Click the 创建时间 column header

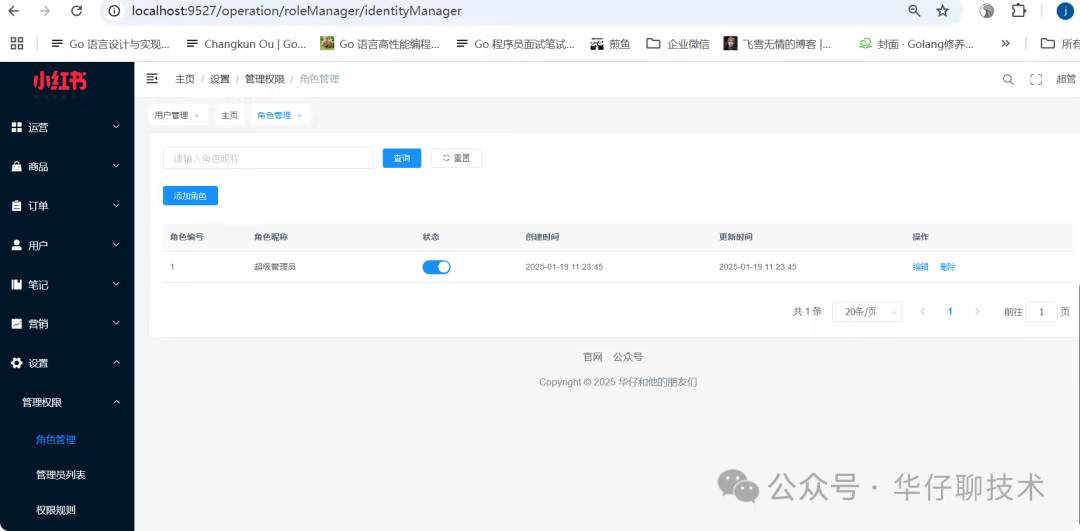click(542, 237)
